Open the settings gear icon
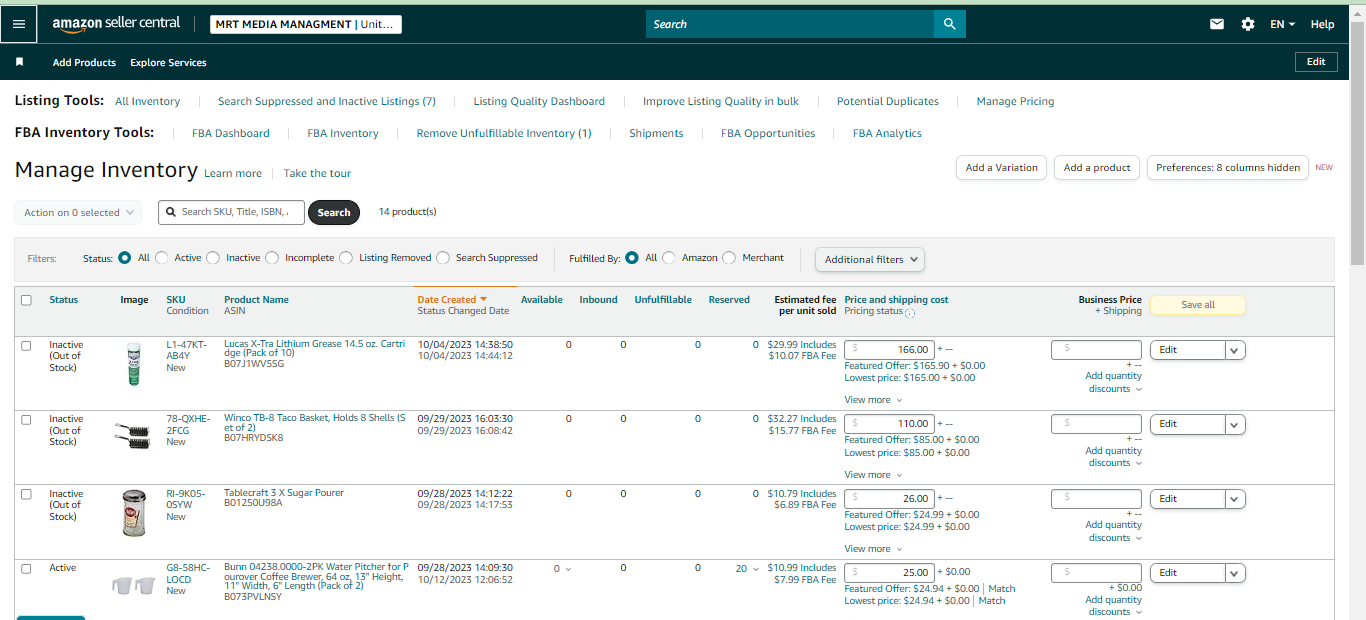 pyautogui.click(x=1248, y=24)
